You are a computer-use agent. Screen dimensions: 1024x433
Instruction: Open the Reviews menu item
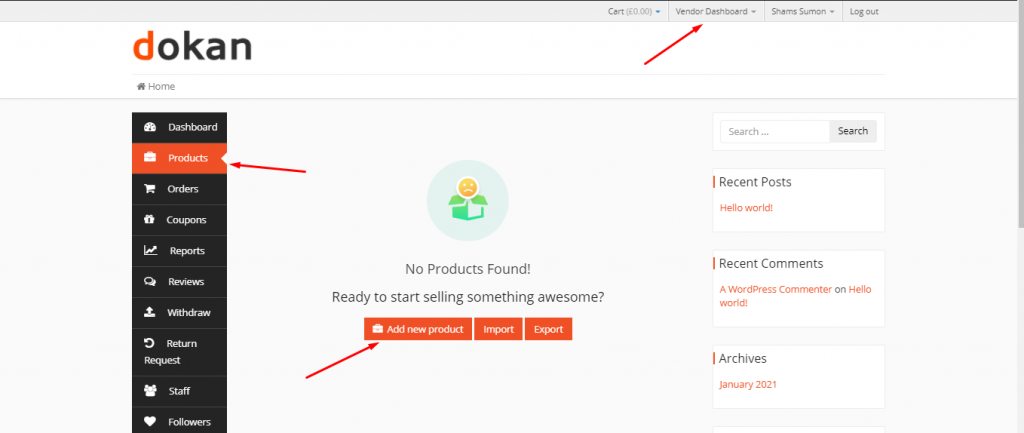(180, 281)
